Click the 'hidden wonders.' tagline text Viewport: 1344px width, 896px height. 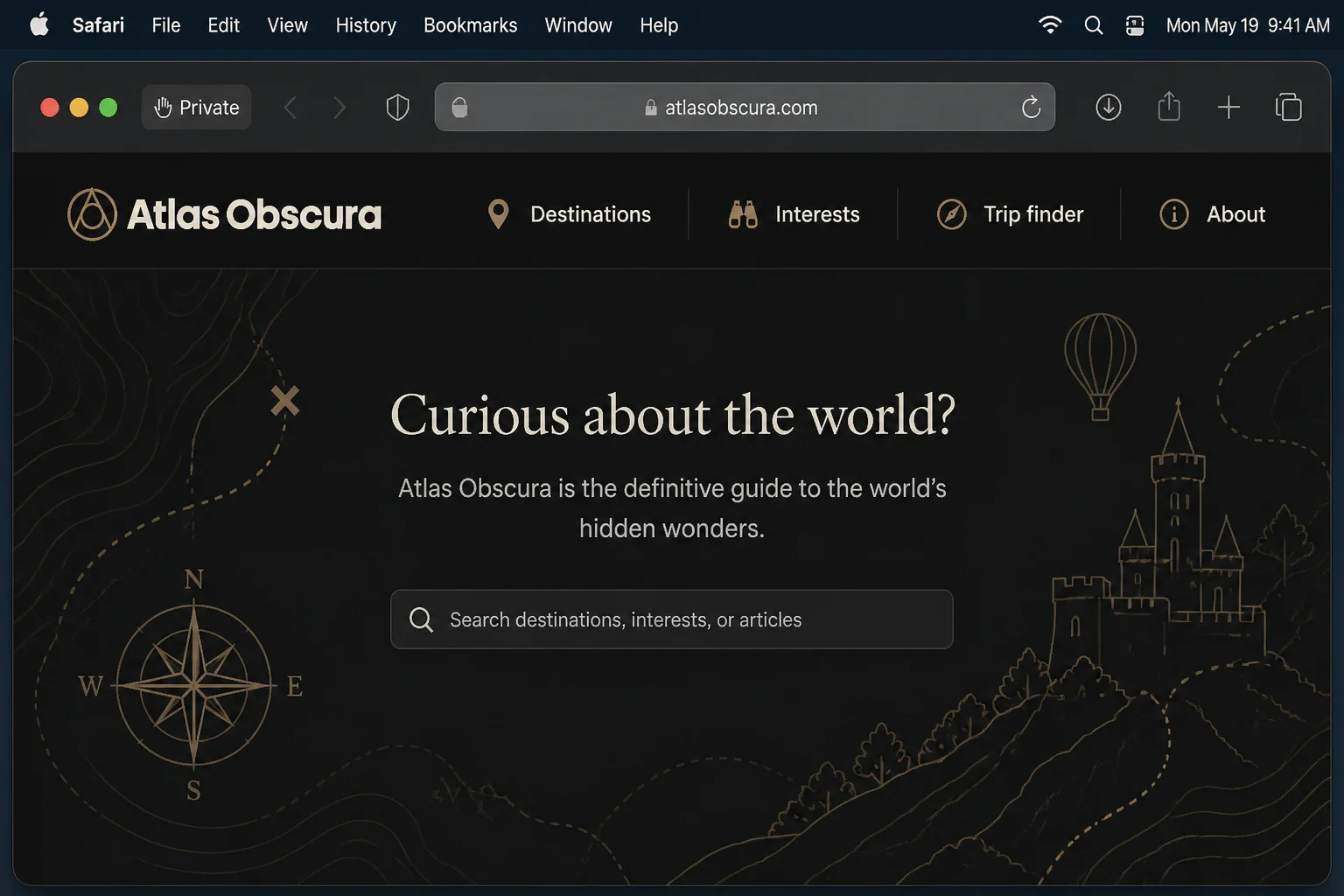click(672, 528)
